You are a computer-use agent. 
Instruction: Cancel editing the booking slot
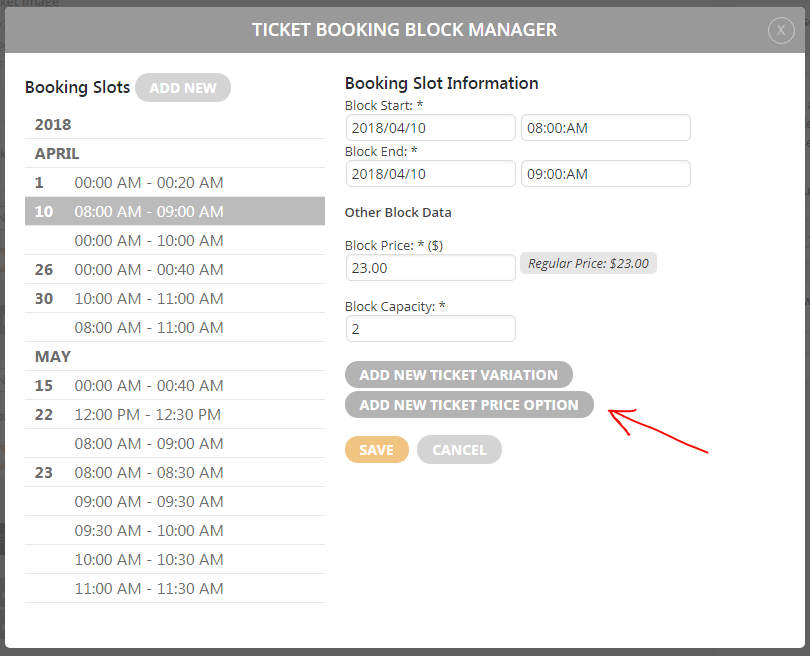click(459, 450)
